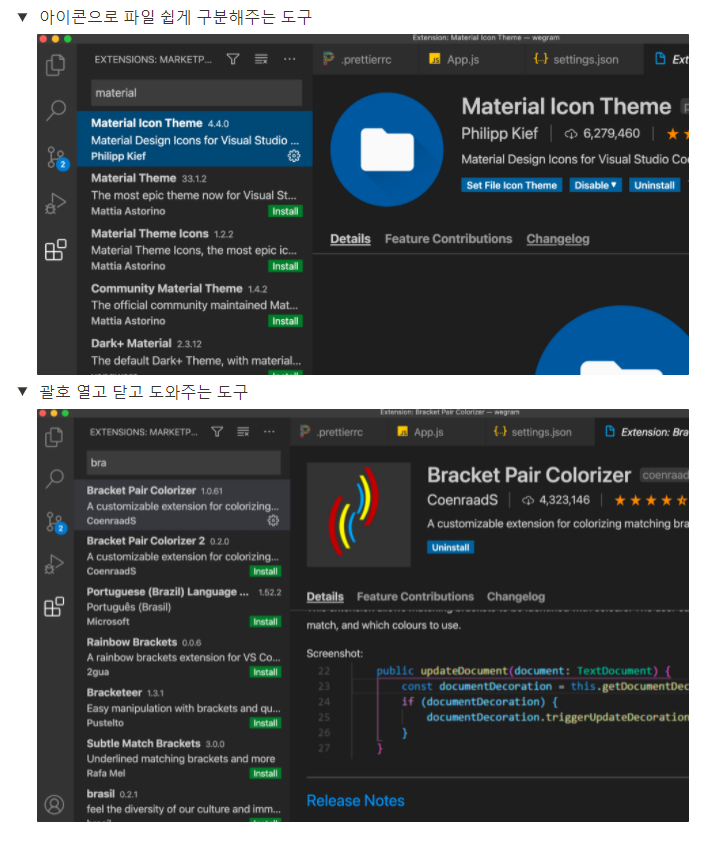Install the Community Material Theme extension
The image size is (725, 841).
[285, 321]
